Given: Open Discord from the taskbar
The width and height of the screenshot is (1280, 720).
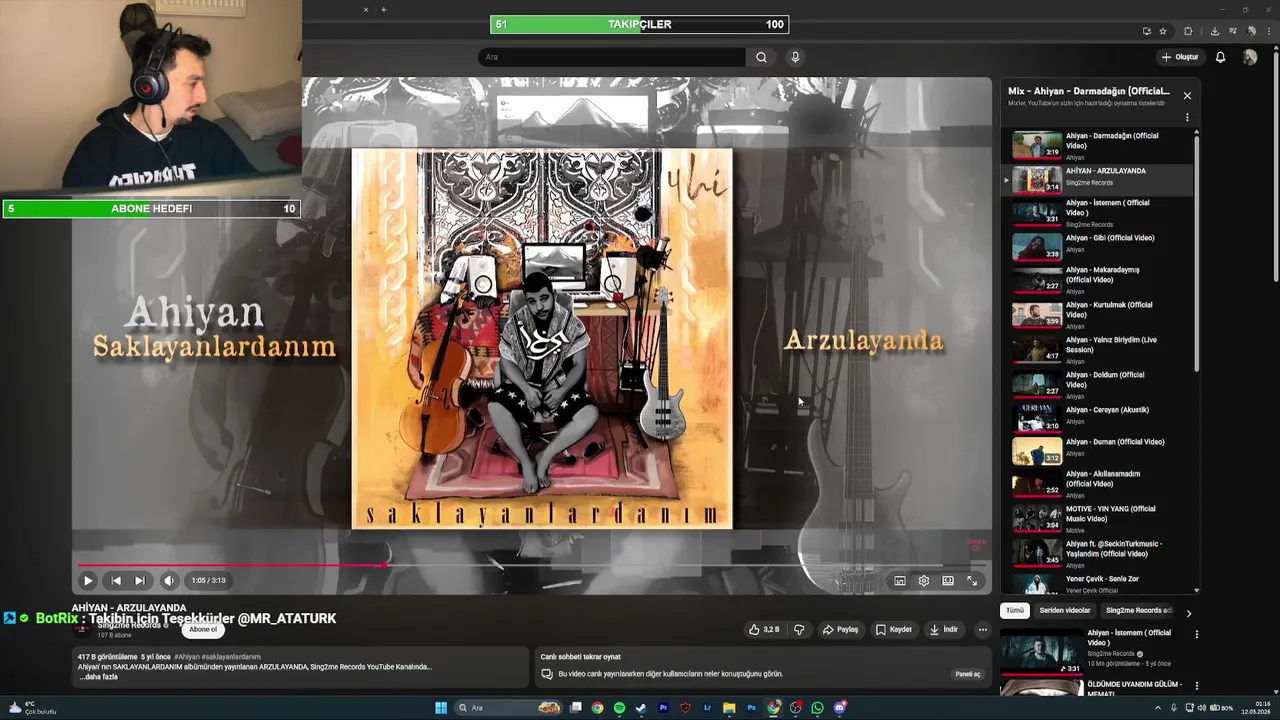Looking at the screenshot, I should [839, 708].
